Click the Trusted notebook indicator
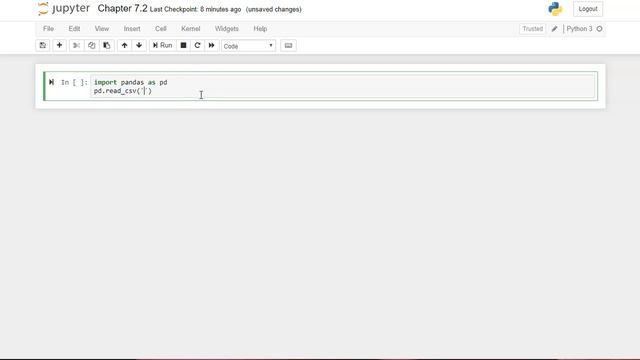640x360 pixels. 533,29
